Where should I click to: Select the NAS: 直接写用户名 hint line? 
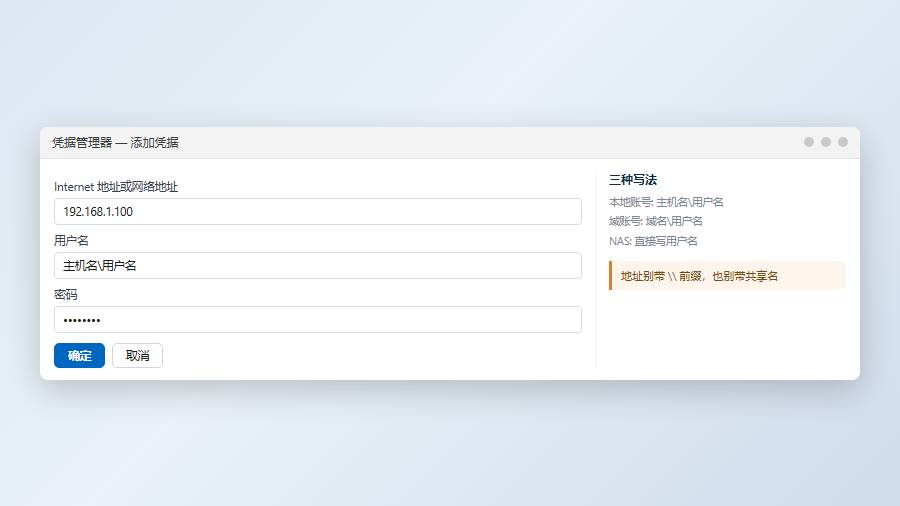point(653,241)
